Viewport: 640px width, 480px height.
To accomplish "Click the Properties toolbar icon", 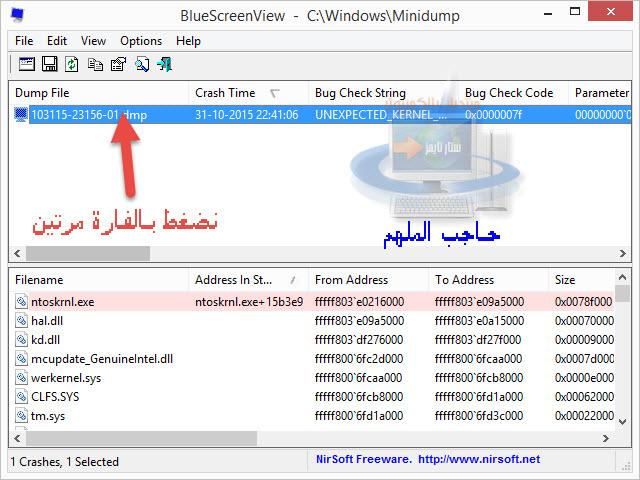I will pos(118,64).
